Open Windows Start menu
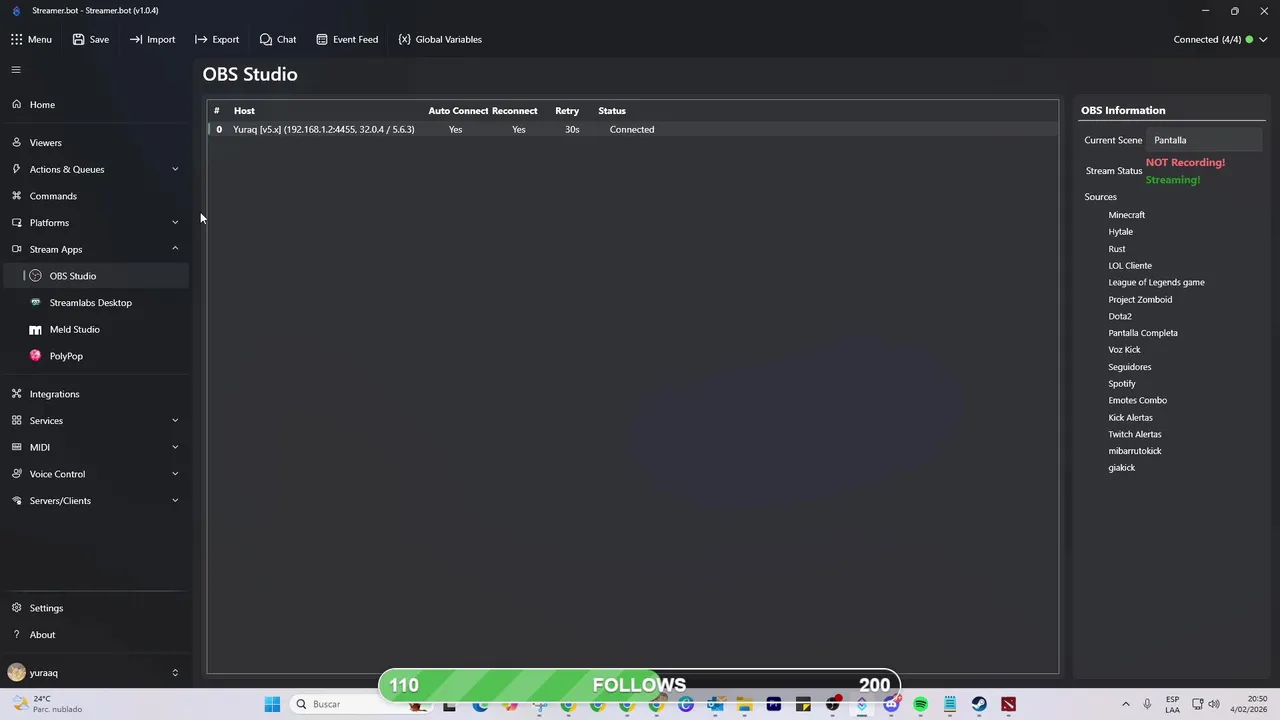 pyautogui.click(x=272, y=704)
